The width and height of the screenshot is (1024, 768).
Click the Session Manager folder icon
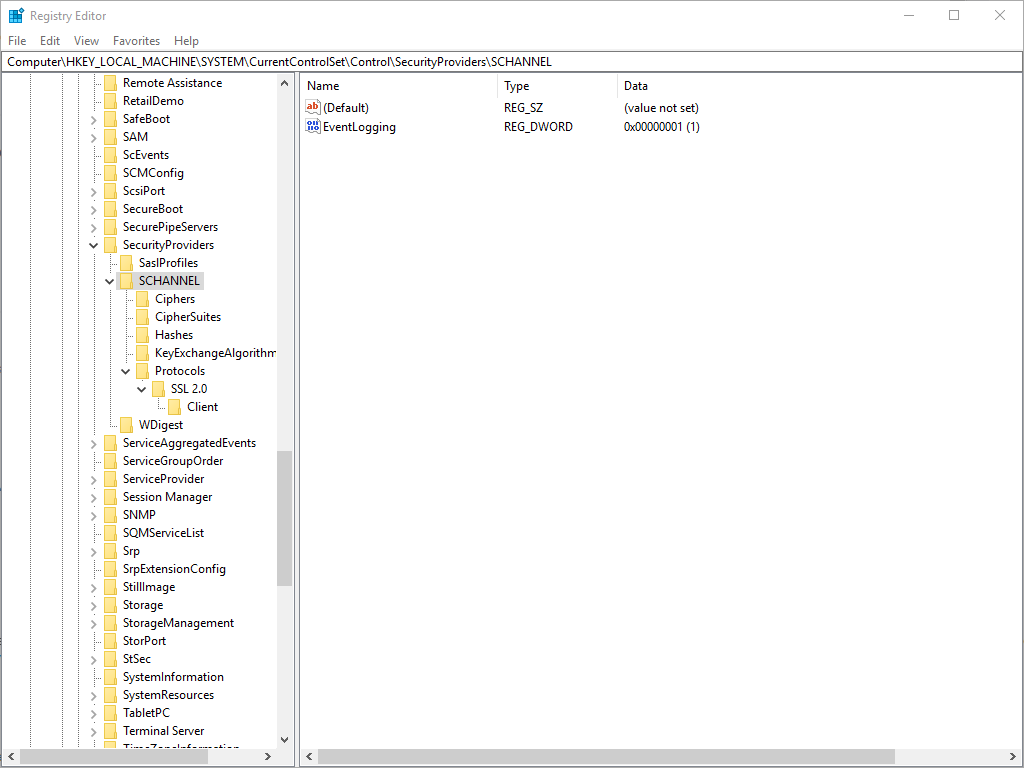coord(110,497)
